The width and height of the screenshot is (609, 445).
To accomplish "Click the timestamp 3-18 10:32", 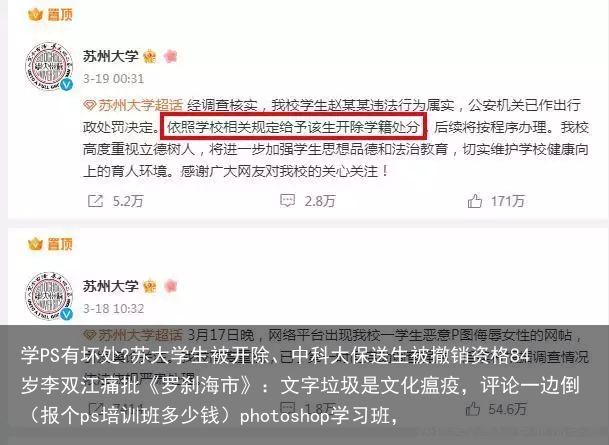I will point(113,309).
